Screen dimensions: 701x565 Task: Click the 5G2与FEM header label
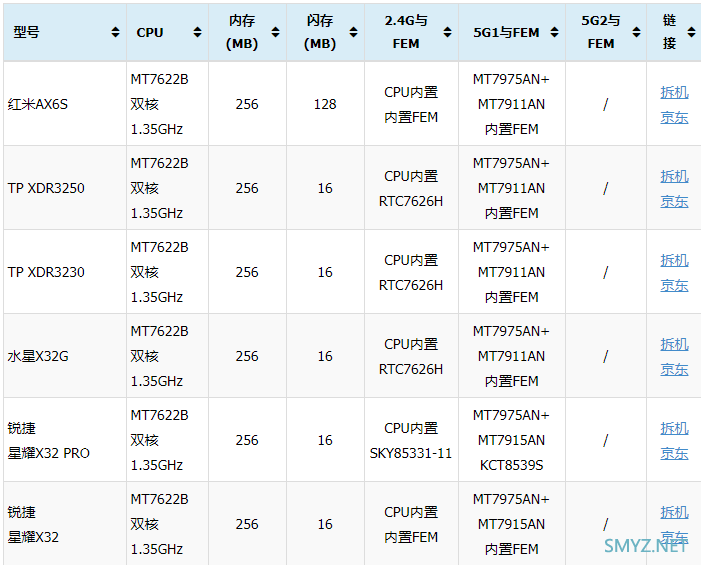click(x=601, y=32)
